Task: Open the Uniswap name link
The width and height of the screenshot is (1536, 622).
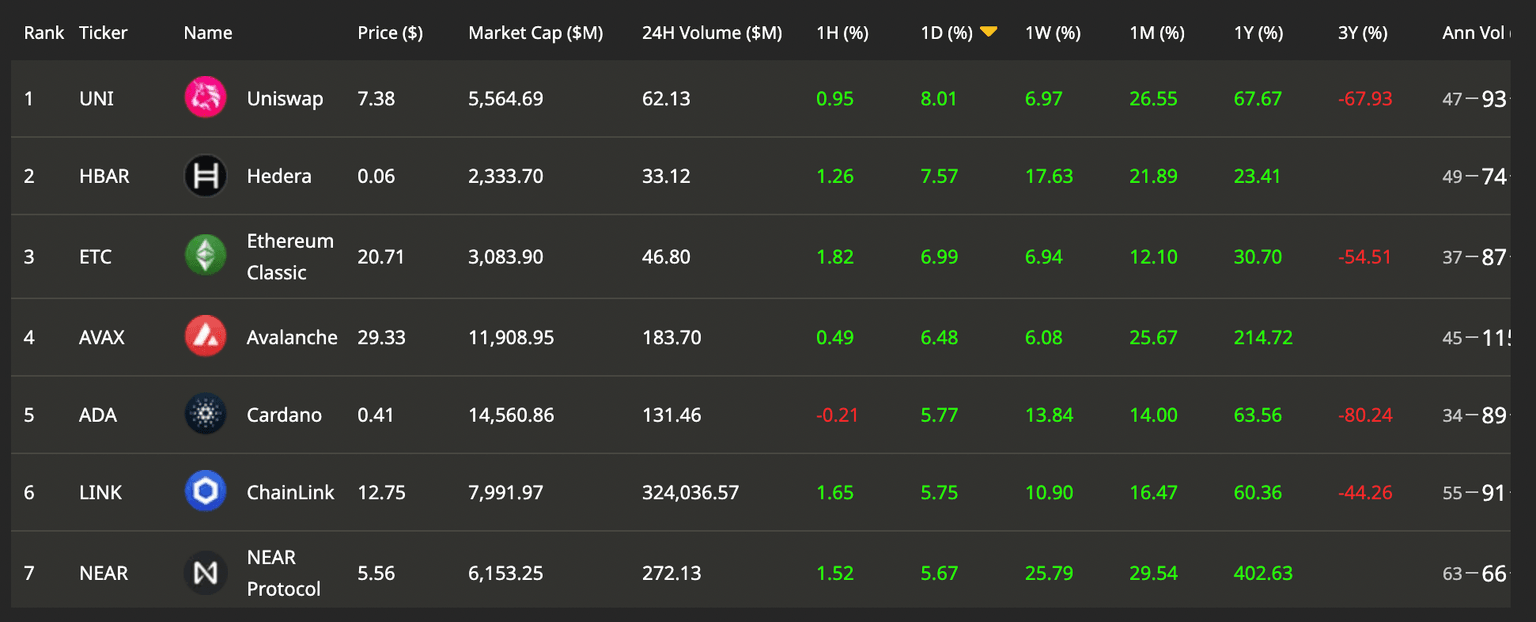Action: (285, 99)
